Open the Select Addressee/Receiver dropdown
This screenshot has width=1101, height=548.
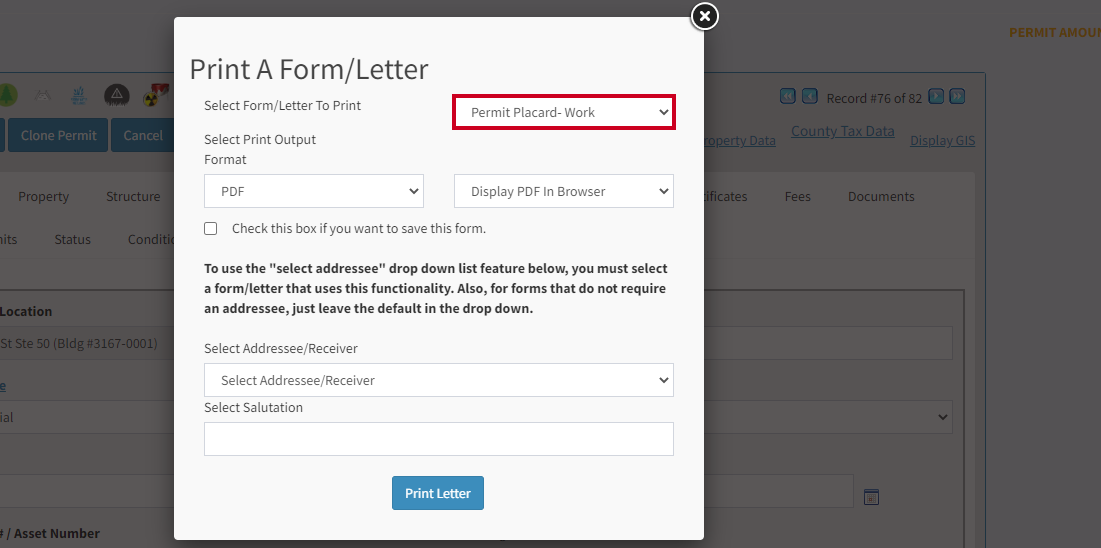[439, 380]
